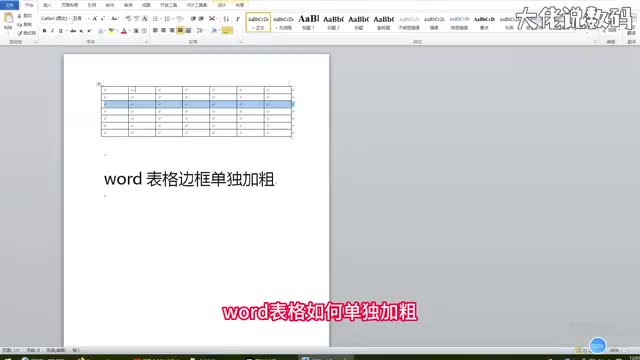Click the Shrink Font icon
Viewport: 640px width, 360px height.
click(103, 18)
